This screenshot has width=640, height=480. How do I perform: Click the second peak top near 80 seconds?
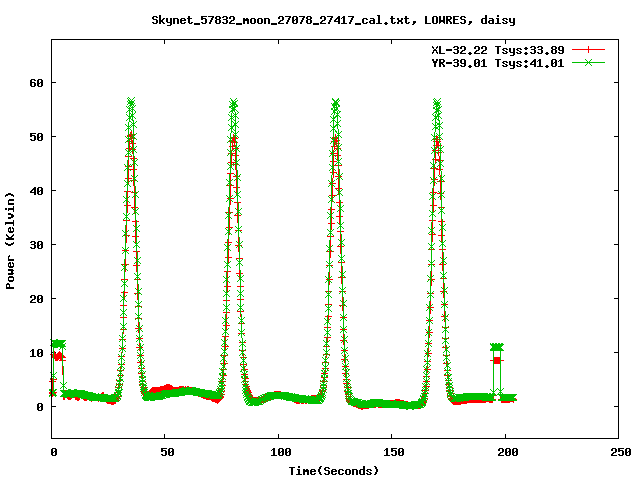point(233,103)
